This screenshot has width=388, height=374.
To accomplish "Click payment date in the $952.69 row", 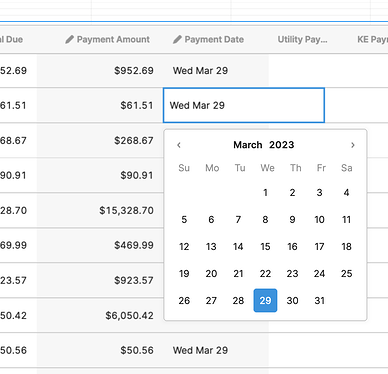I will (216, 71).
